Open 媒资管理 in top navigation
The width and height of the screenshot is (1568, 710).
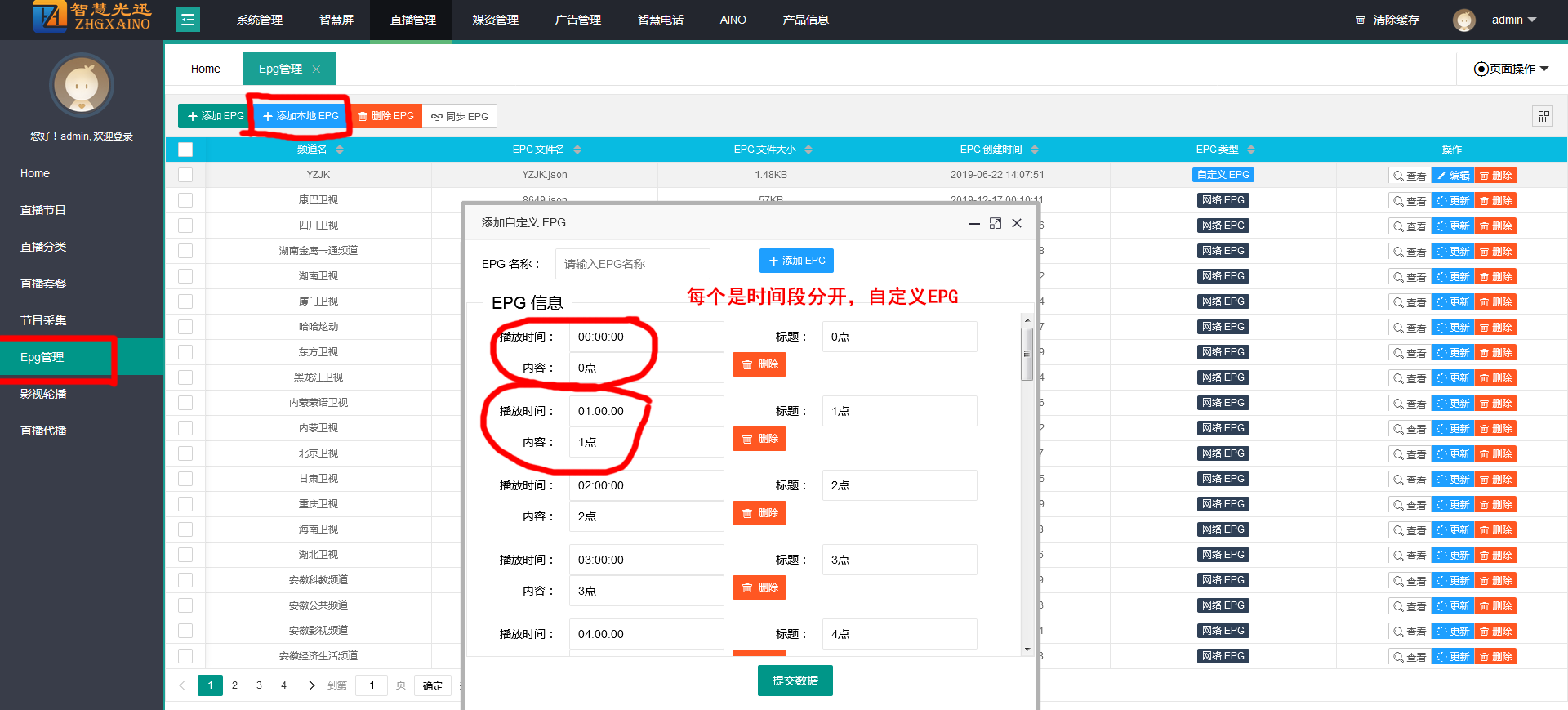click(x=495, y=20)
